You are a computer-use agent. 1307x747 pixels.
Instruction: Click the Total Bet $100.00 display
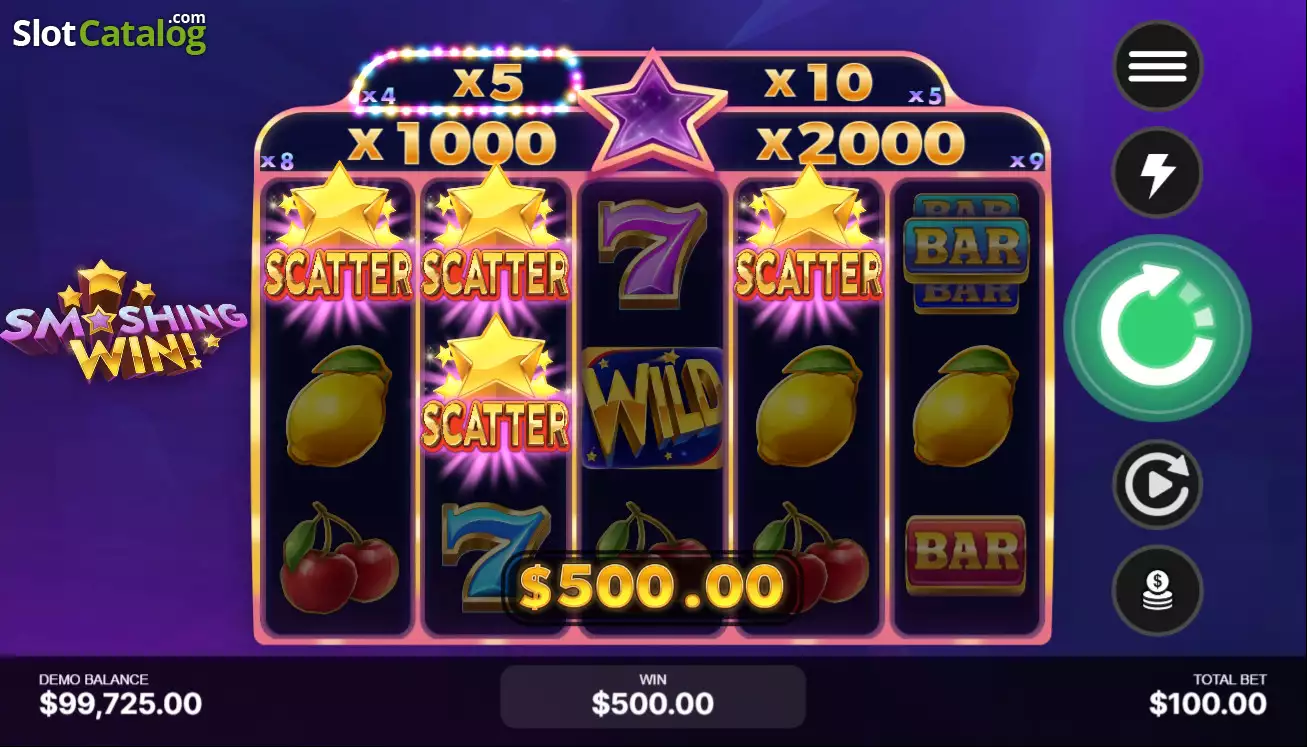(1208, 694)
